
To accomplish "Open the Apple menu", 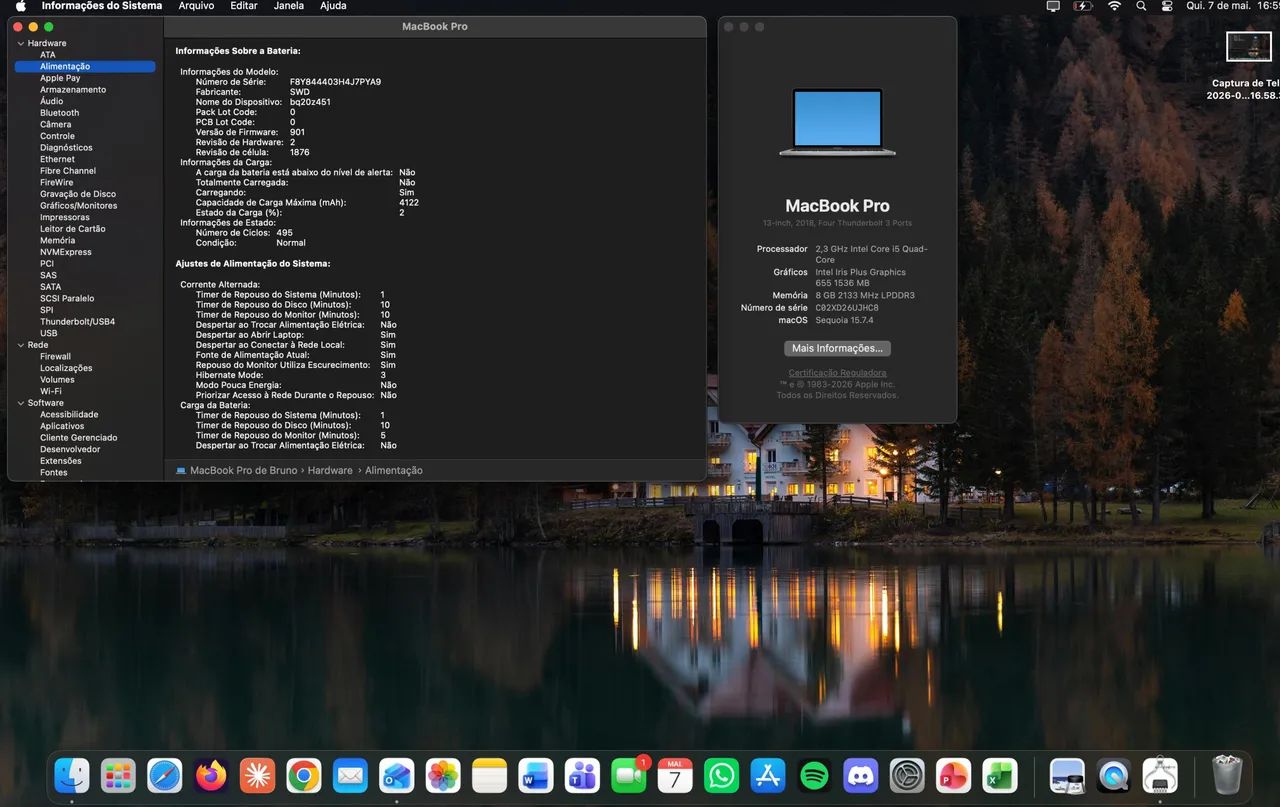I will (x=20, y=6).
